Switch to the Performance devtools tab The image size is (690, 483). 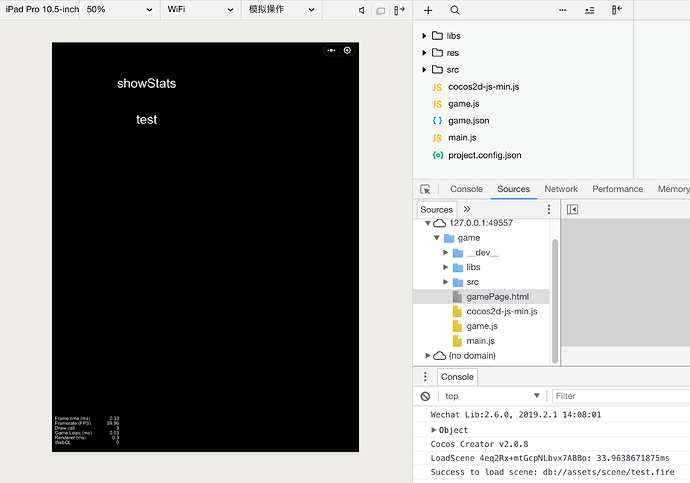tap(617, 189)
